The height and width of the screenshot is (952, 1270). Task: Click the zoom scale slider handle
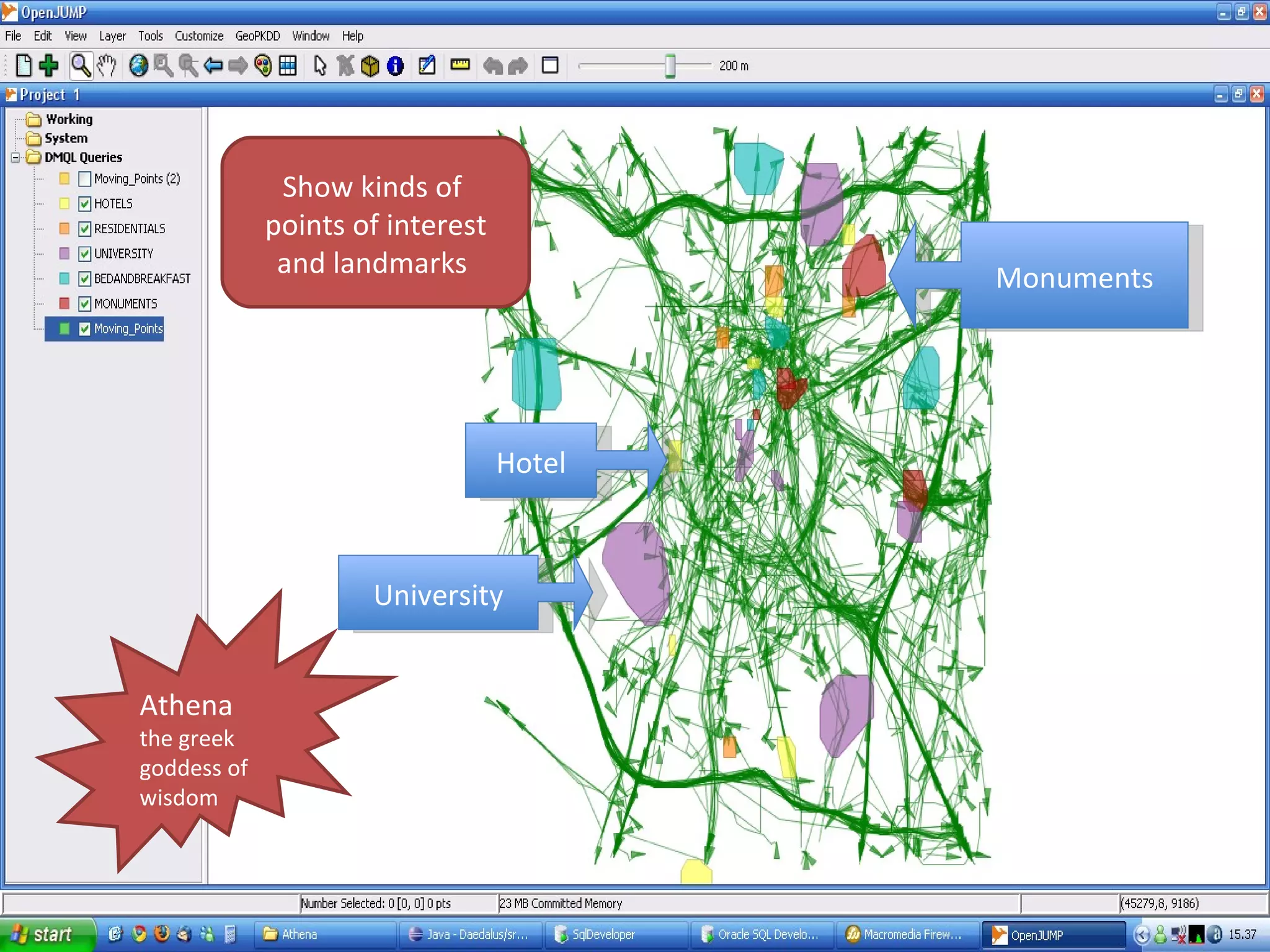670,66
